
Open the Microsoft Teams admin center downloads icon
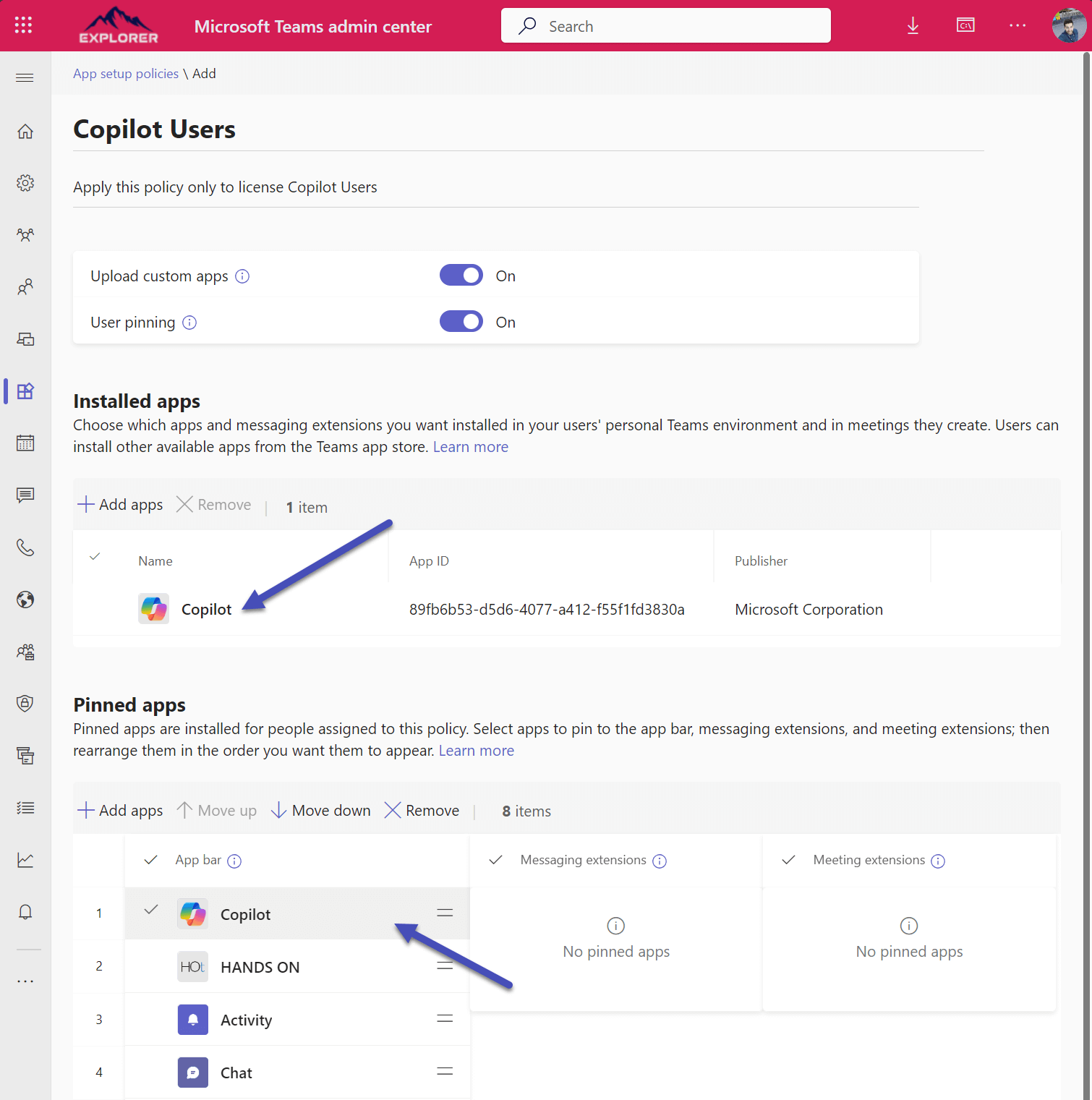(912, 25)
